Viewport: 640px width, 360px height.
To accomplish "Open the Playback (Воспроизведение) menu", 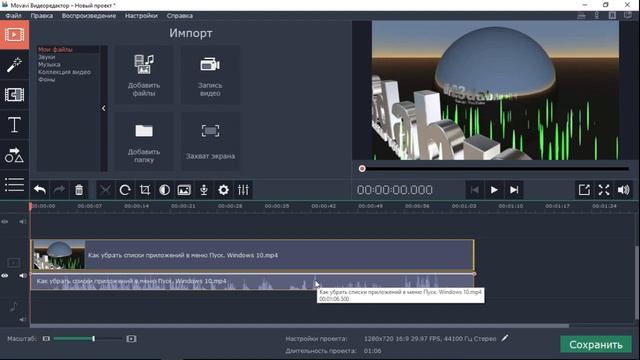I will pyautogui.click(x=89, y=16).
